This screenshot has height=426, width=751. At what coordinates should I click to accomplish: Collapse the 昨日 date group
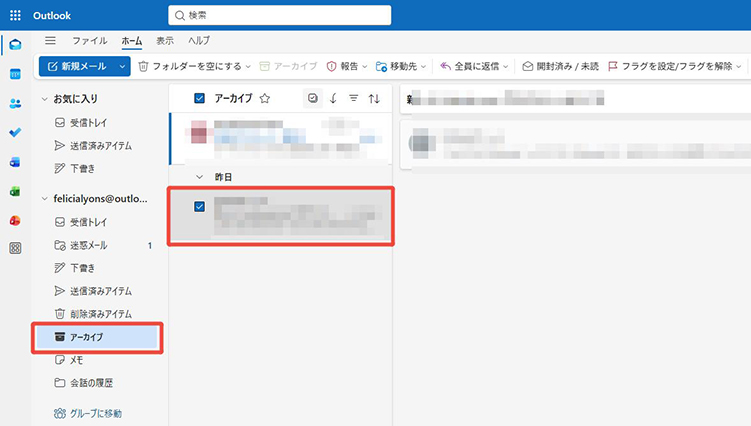pos(199,177)
